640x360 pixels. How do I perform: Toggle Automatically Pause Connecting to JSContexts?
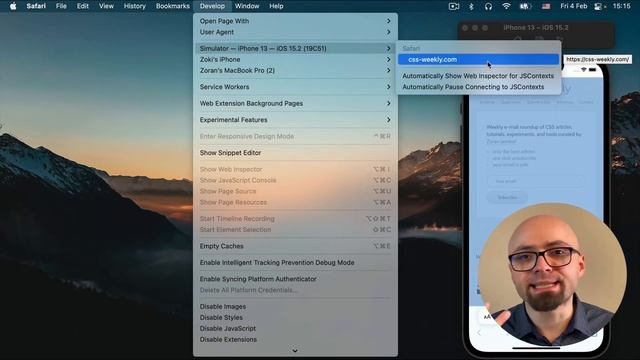click(478, 87)
